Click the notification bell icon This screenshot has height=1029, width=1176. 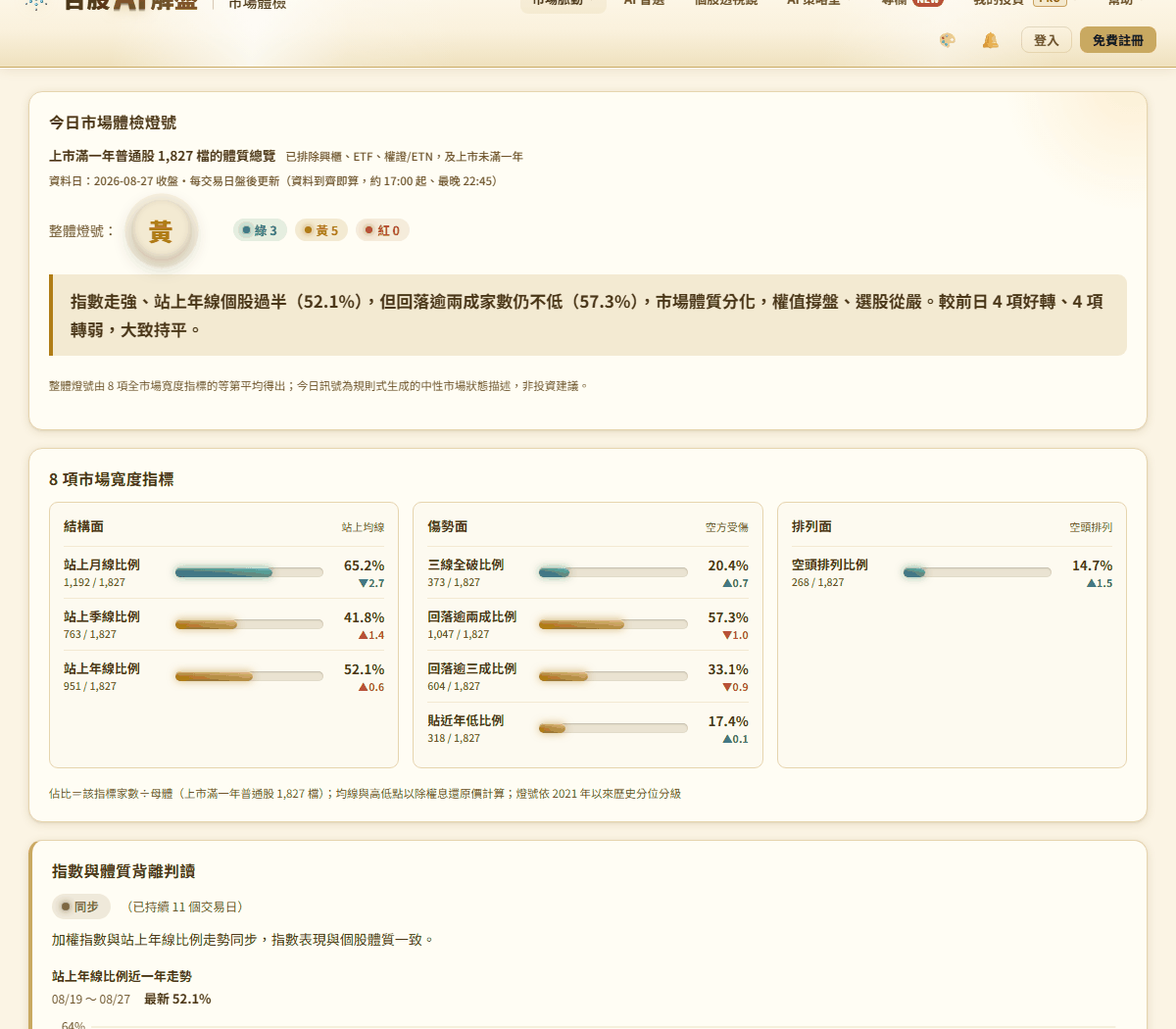tap(991, 40)
